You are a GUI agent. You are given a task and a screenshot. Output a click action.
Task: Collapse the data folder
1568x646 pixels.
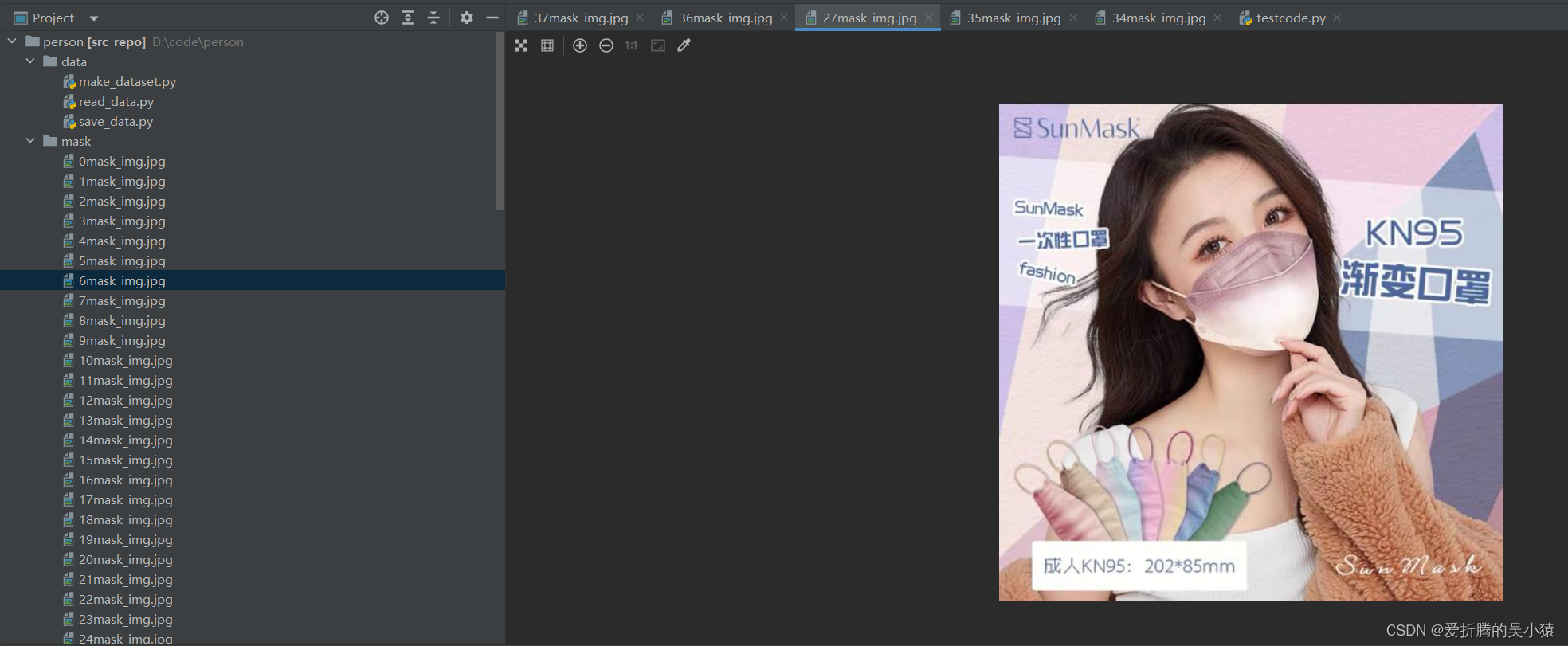30,61
